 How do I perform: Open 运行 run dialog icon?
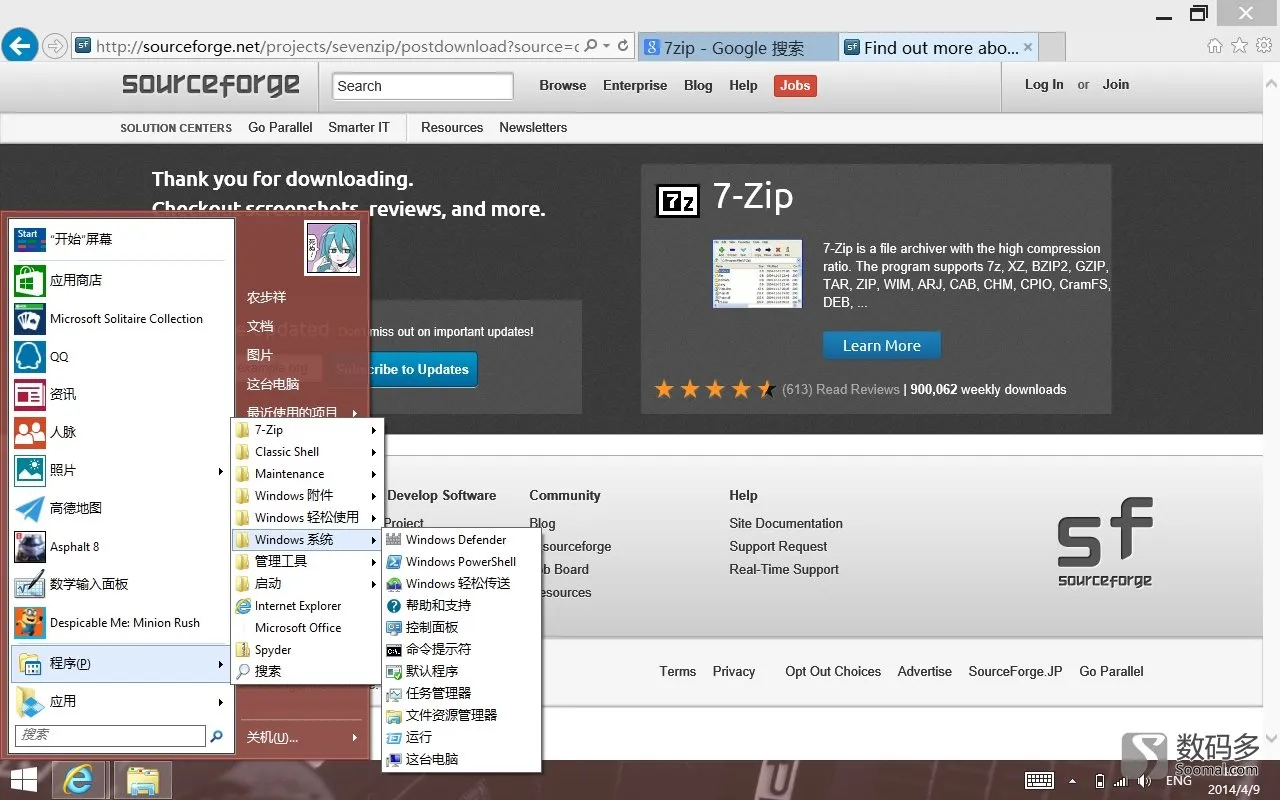point(394,738)
